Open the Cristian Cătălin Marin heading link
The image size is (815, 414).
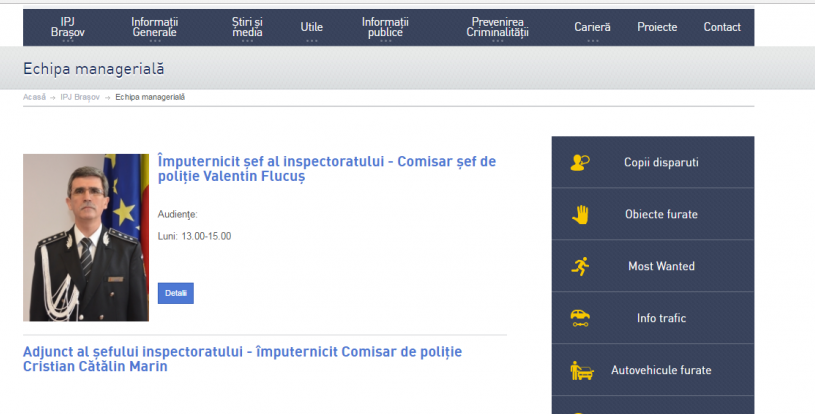(242, 359)
